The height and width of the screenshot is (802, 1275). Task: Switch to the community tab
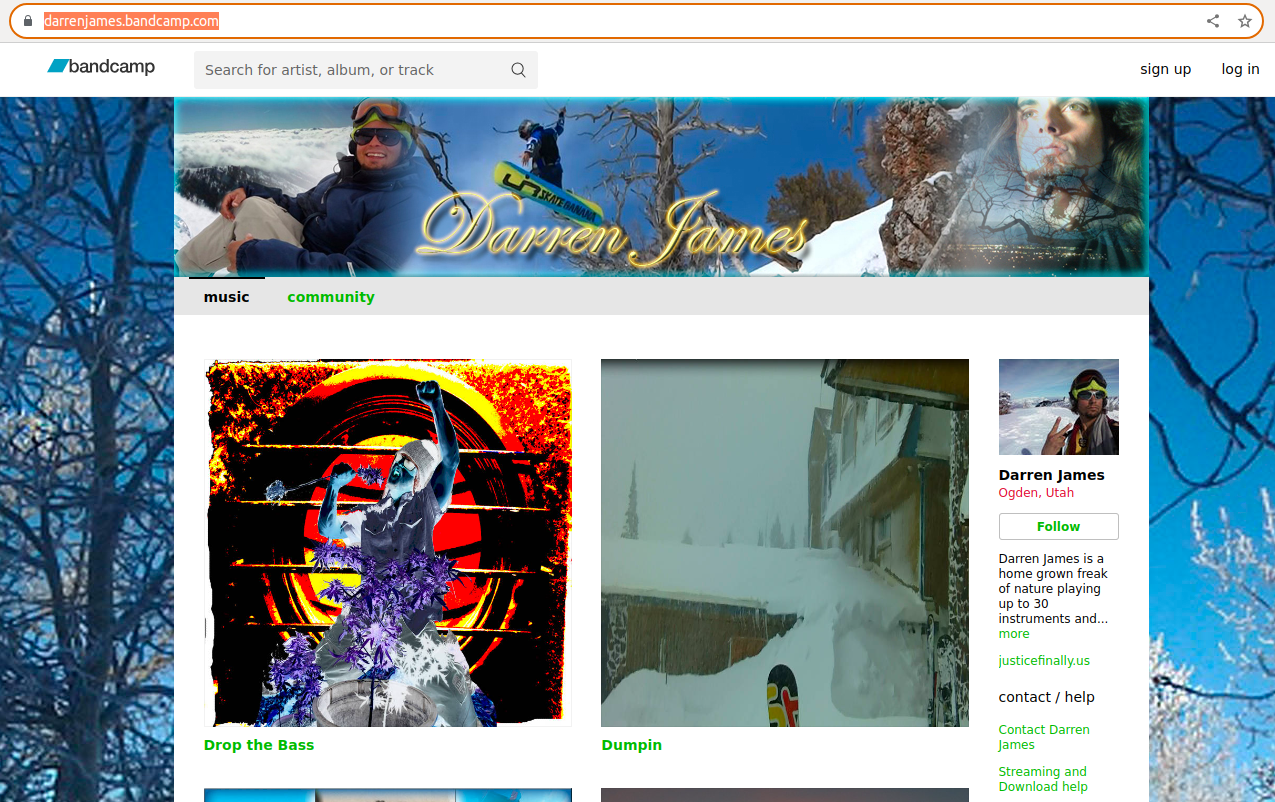point(331,296)
